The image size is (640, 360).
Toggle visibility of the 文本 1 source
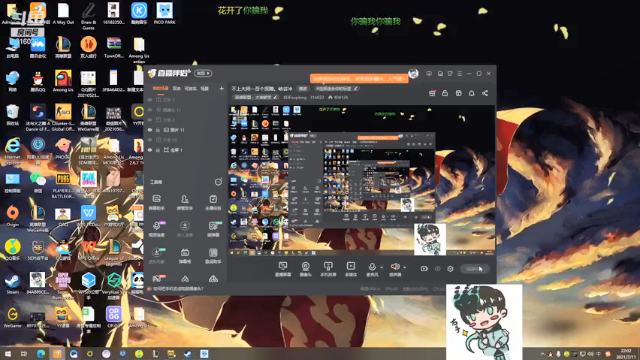[x=150, y=100]
